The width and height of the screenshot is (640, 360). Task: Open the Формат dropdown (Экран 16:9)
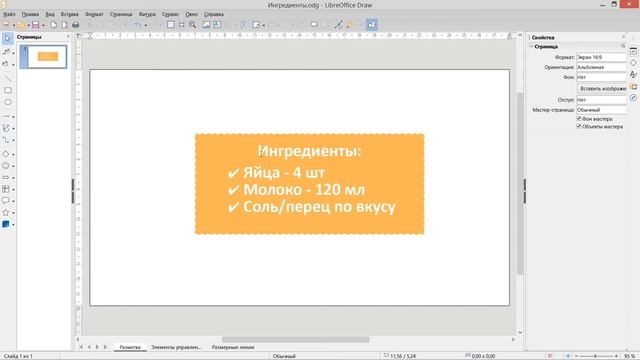point(601,57)
